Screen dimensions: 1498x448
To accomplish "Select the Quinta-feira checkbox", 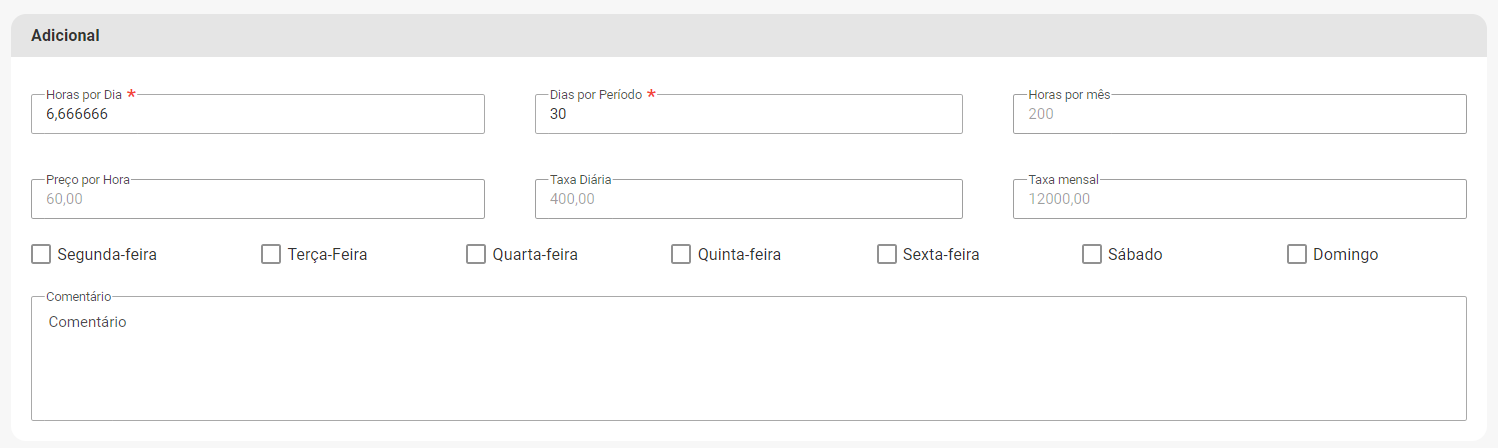I will (681, 254).
